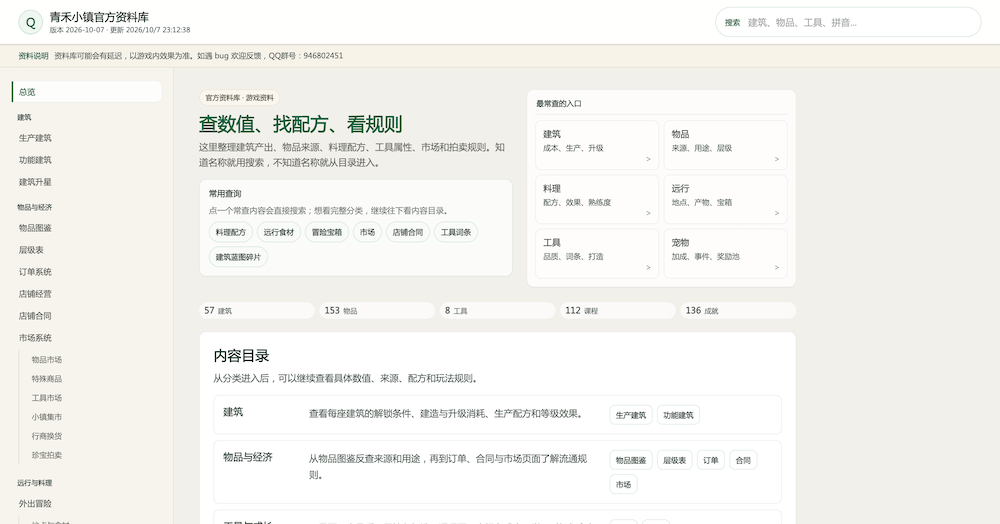Click the arrow on 物品 card

tap(777, 159)
